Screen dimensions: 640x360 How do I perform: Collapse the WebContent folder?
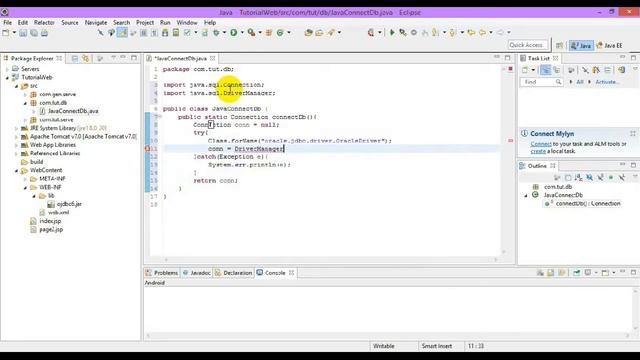[16, 171]
